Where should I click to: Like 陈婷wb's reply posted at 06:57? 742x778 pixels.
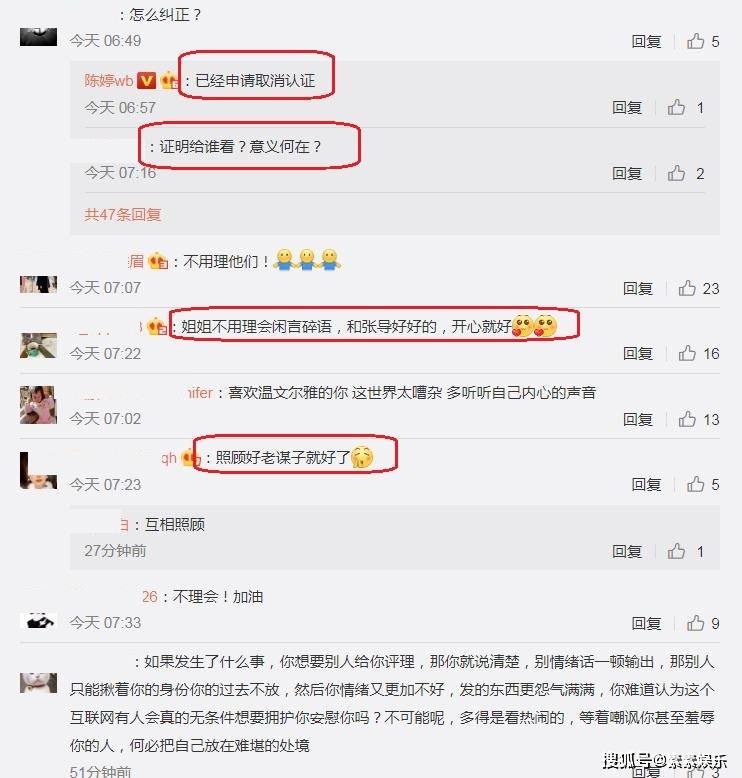(676, 107)
